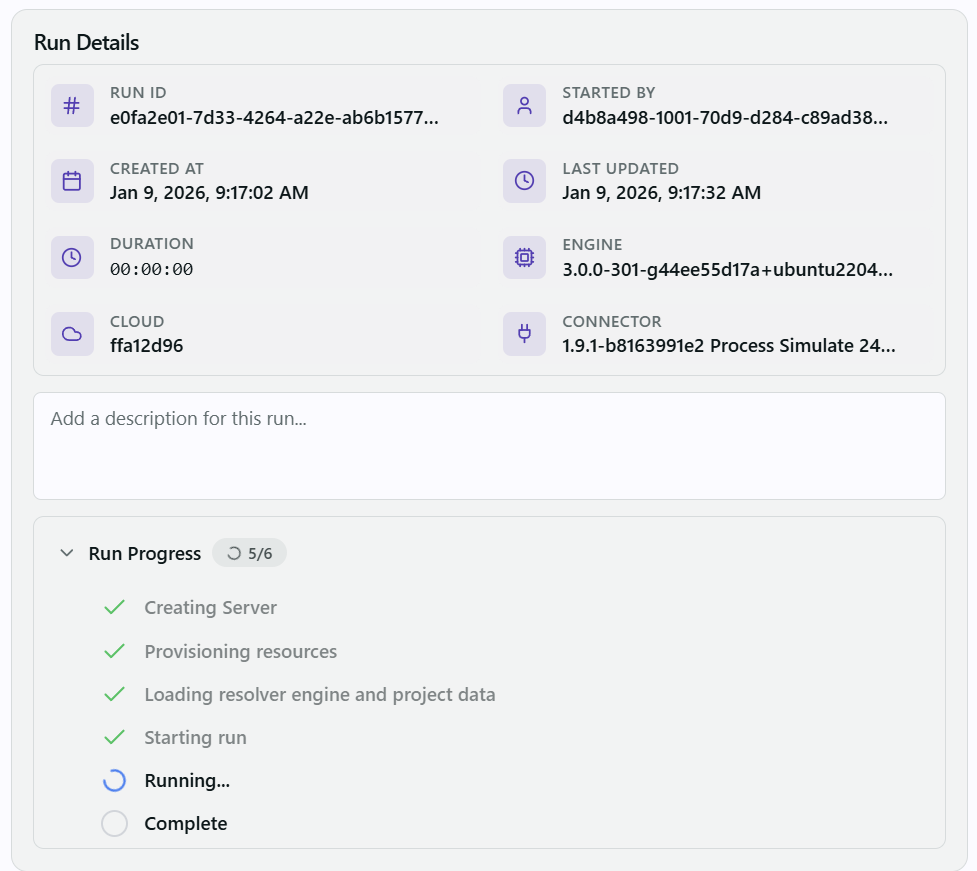Click the person icon for Started By
This screenshot has height=871, width=977.
[524, 105]
